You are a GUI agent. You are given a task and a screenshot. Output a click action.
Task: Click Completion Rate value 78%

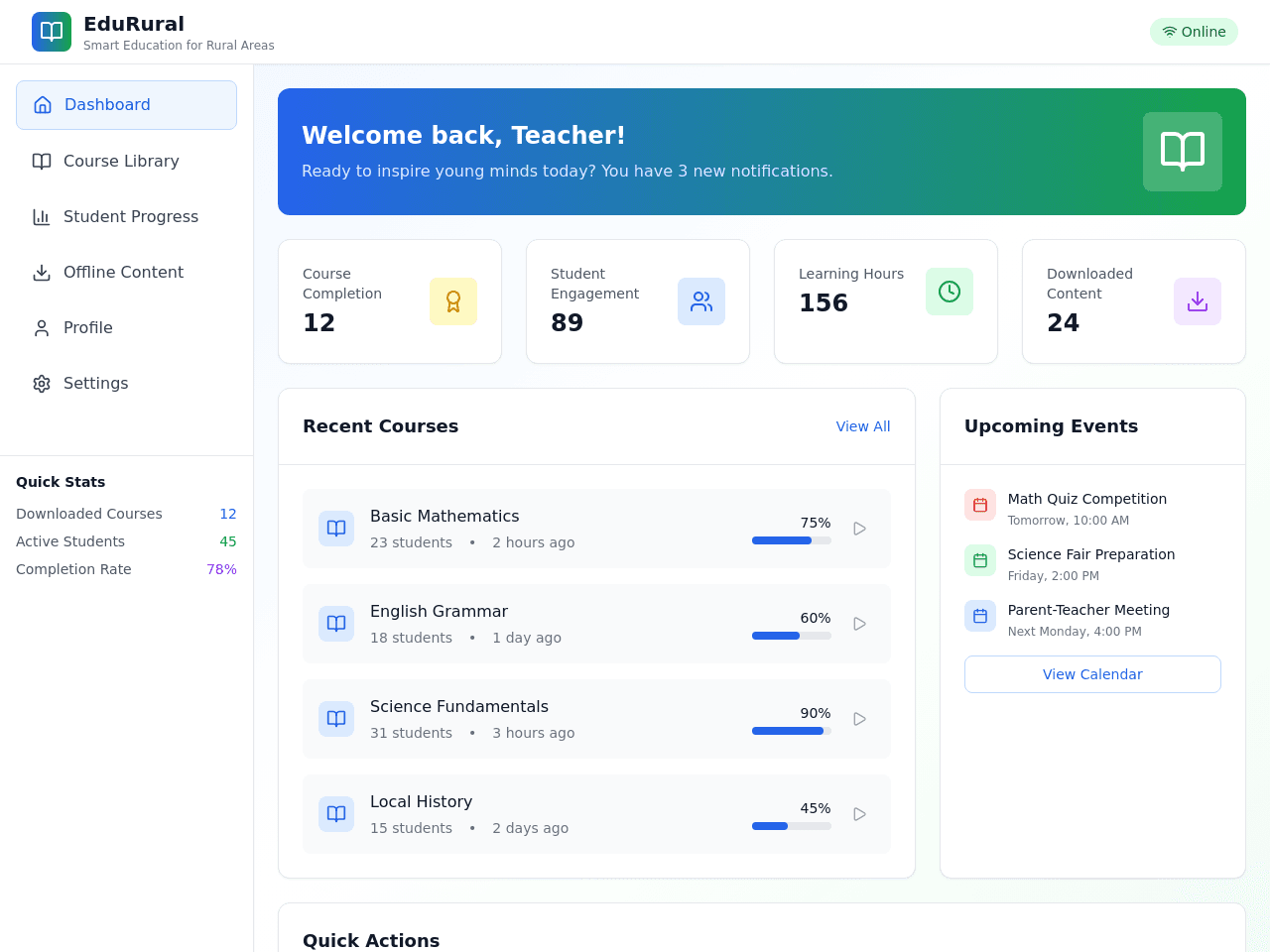coord(221,569)
